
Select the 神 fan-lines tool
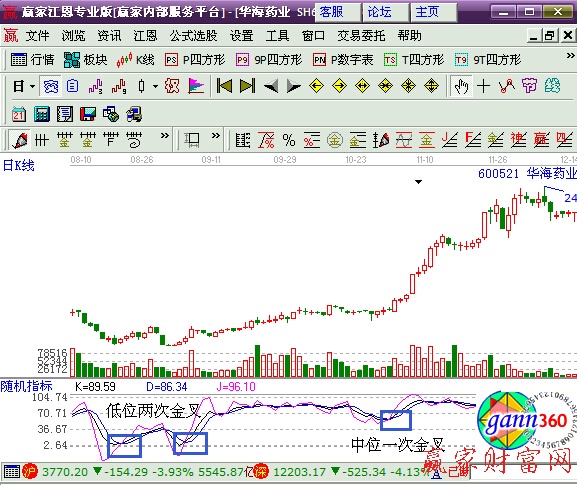click(518, 140)
